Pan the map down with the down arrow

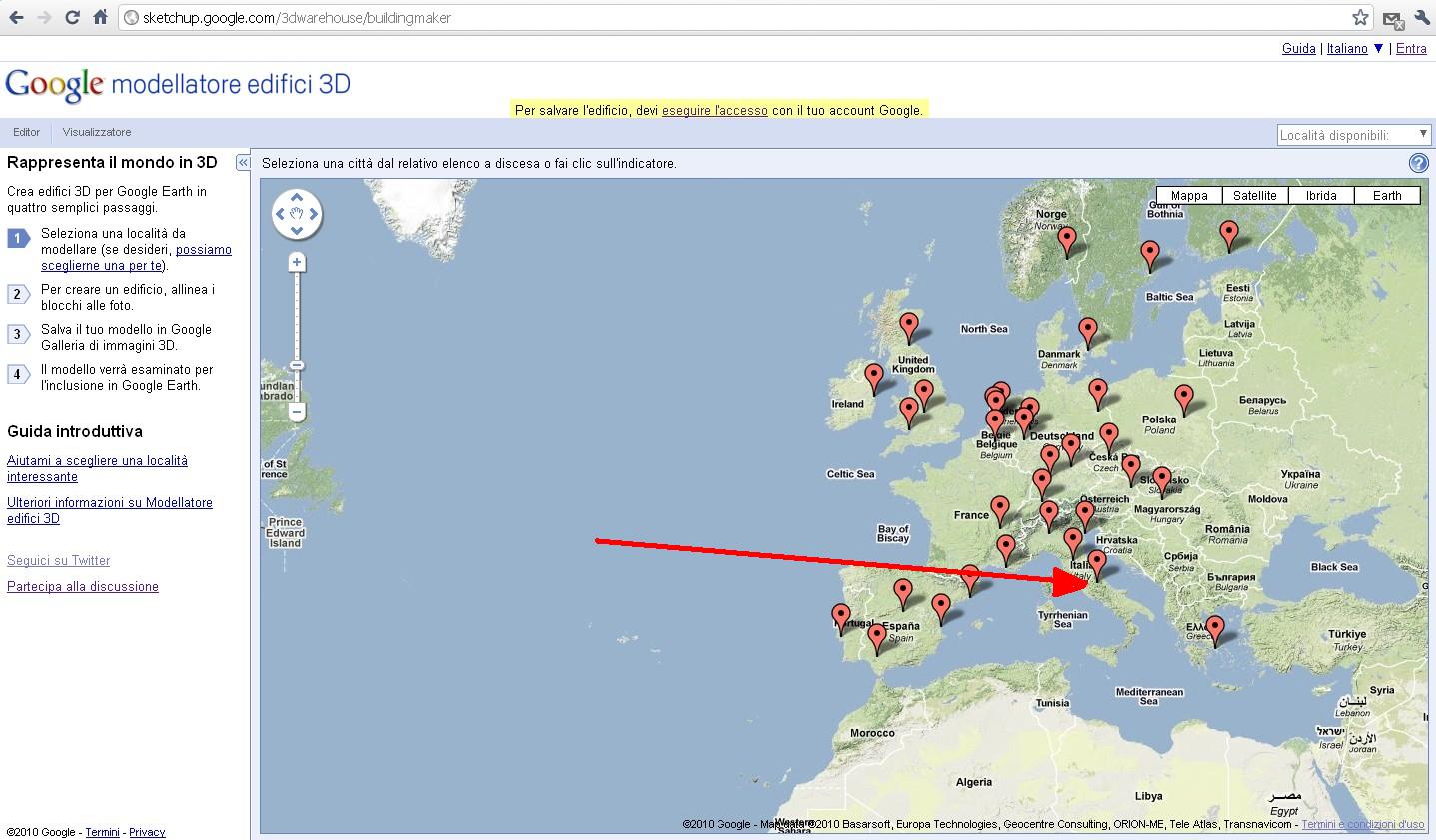pos(297,230)
